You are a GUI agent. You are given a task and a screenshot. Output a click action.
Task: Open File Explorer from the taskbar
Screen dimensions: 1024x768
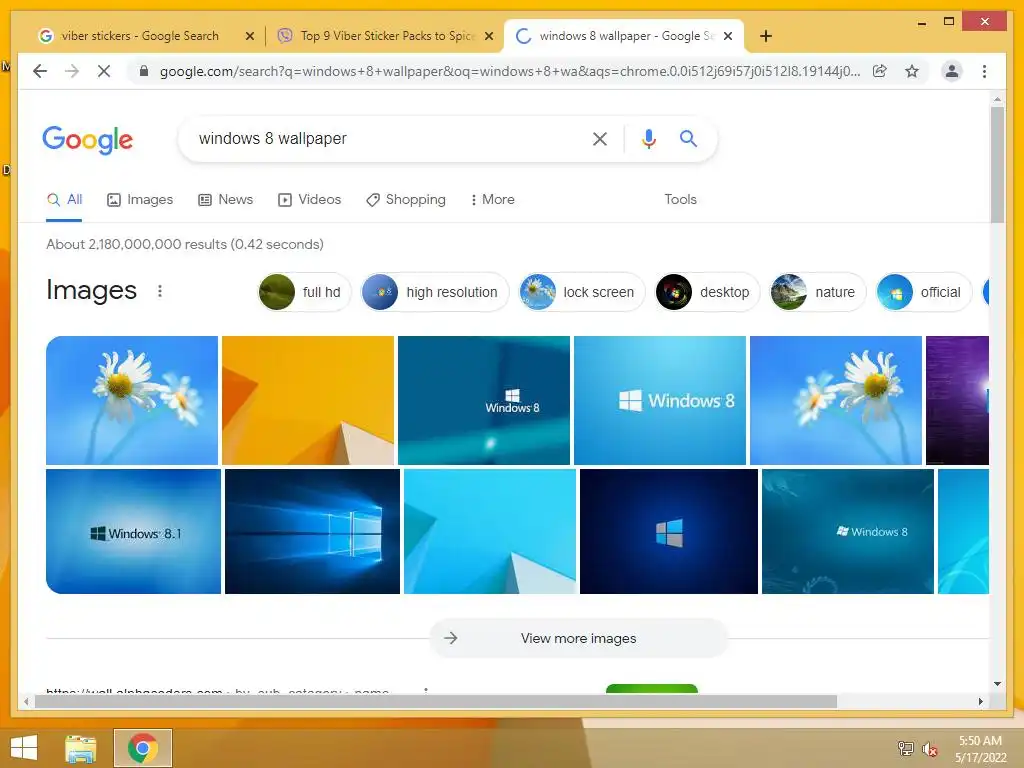(81, 748)
